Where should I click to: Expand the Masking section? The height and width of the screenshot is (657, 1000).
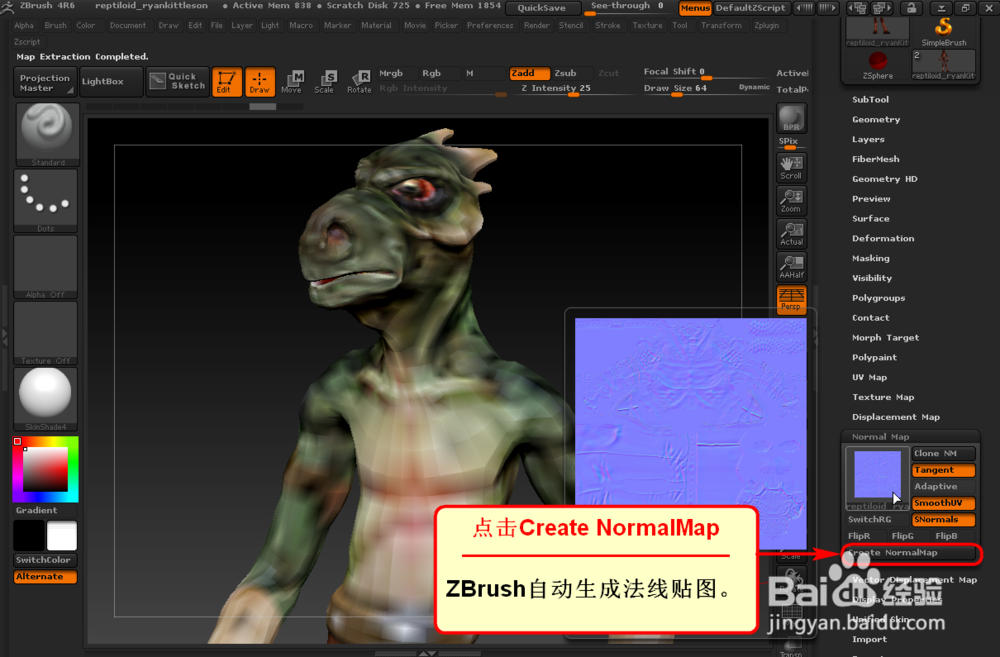pyautogui.click(x=871, y=258)
